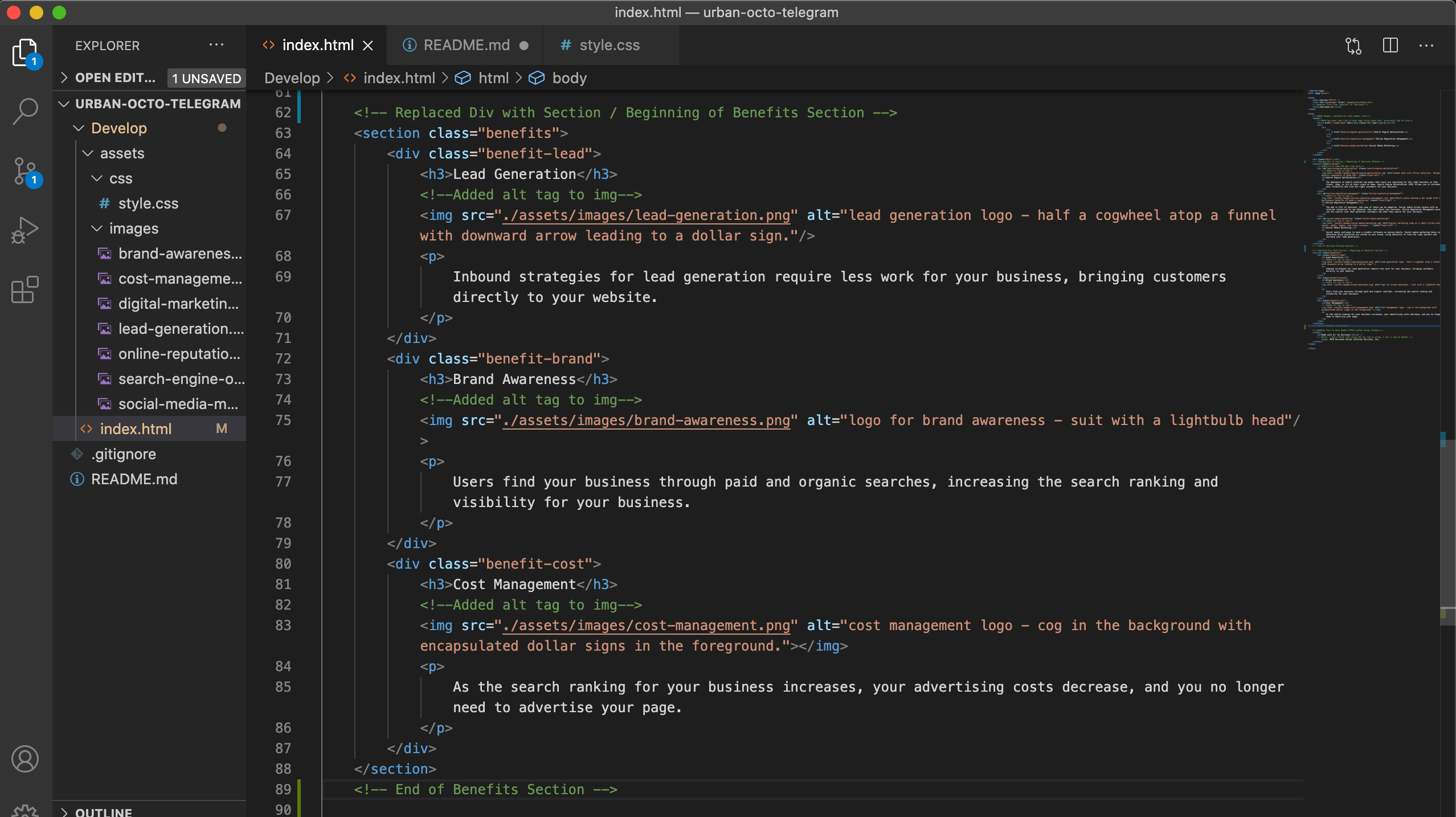Image resolution: width=1456 pixels, height=817 pixels.
Task: Open the Run and Debug view
Action: [25, 231]
